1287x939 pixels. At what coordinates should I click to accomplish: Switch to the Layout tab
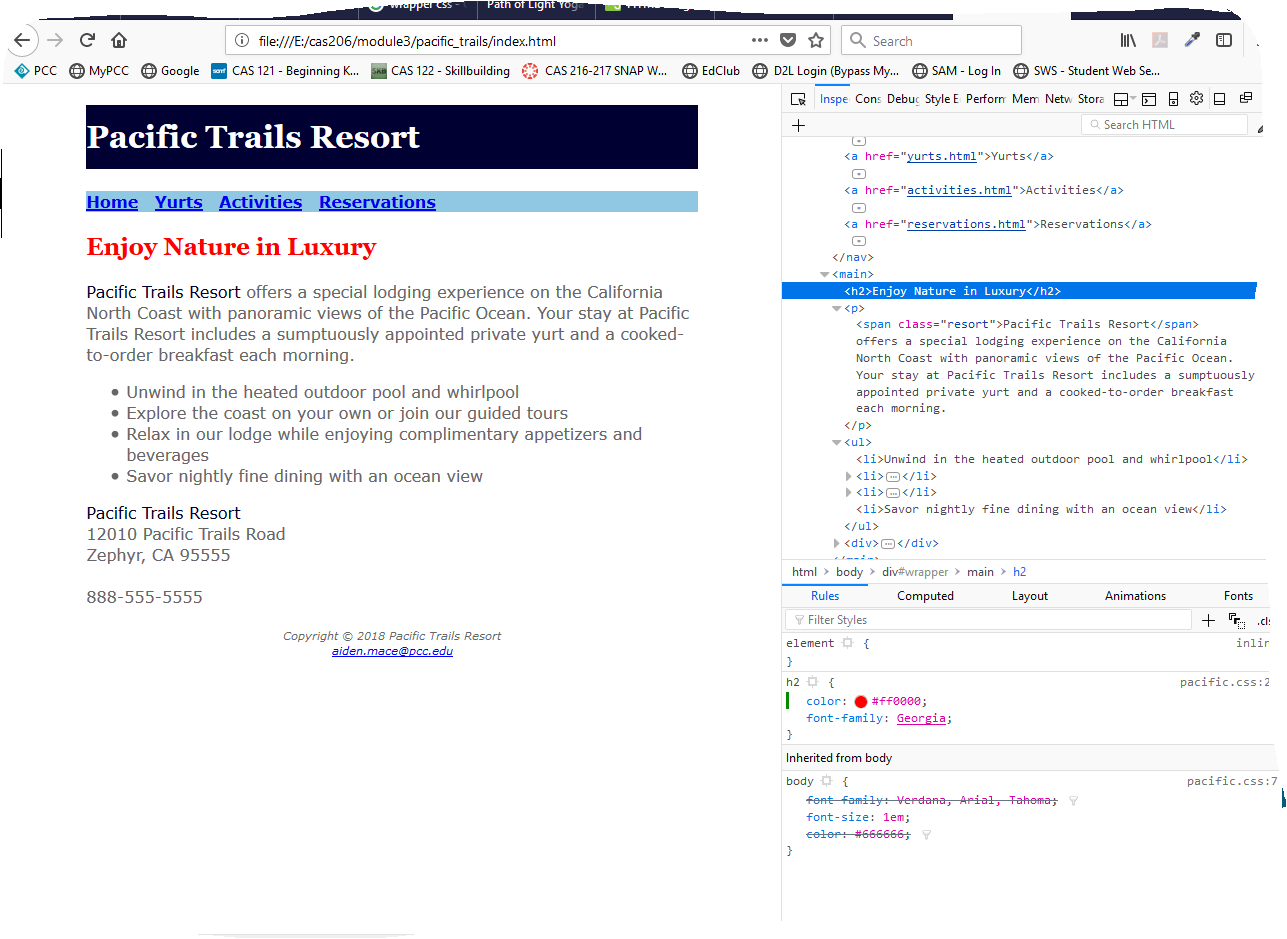pos(1029,596)
